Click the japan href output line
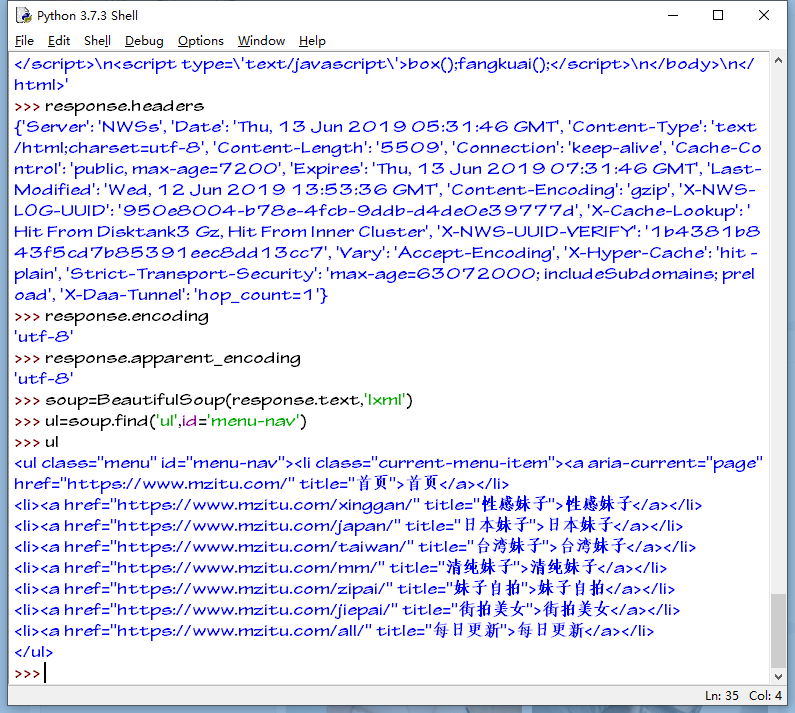The image size is (795, 713). [349, 526]
